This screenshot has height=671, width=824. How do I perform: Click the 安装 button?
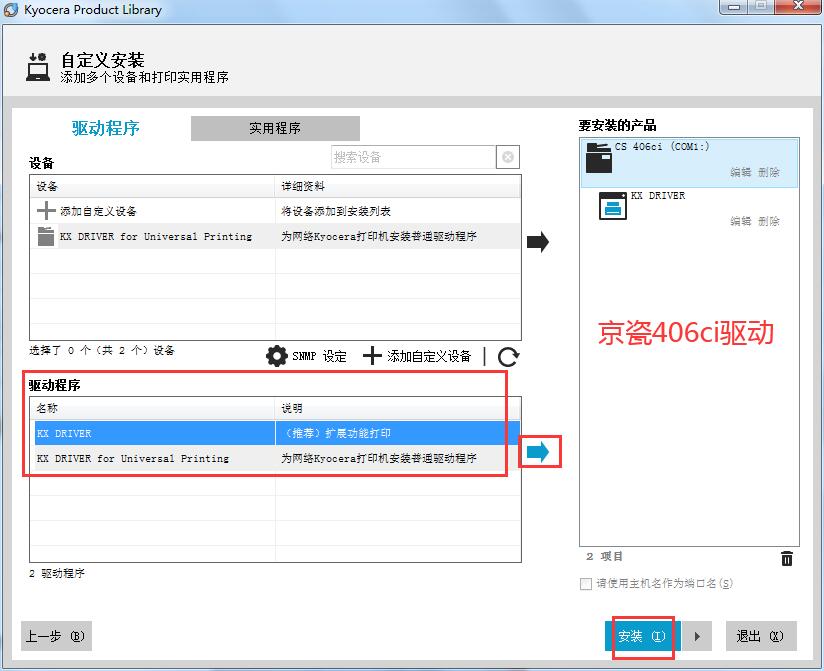(641, 636)
